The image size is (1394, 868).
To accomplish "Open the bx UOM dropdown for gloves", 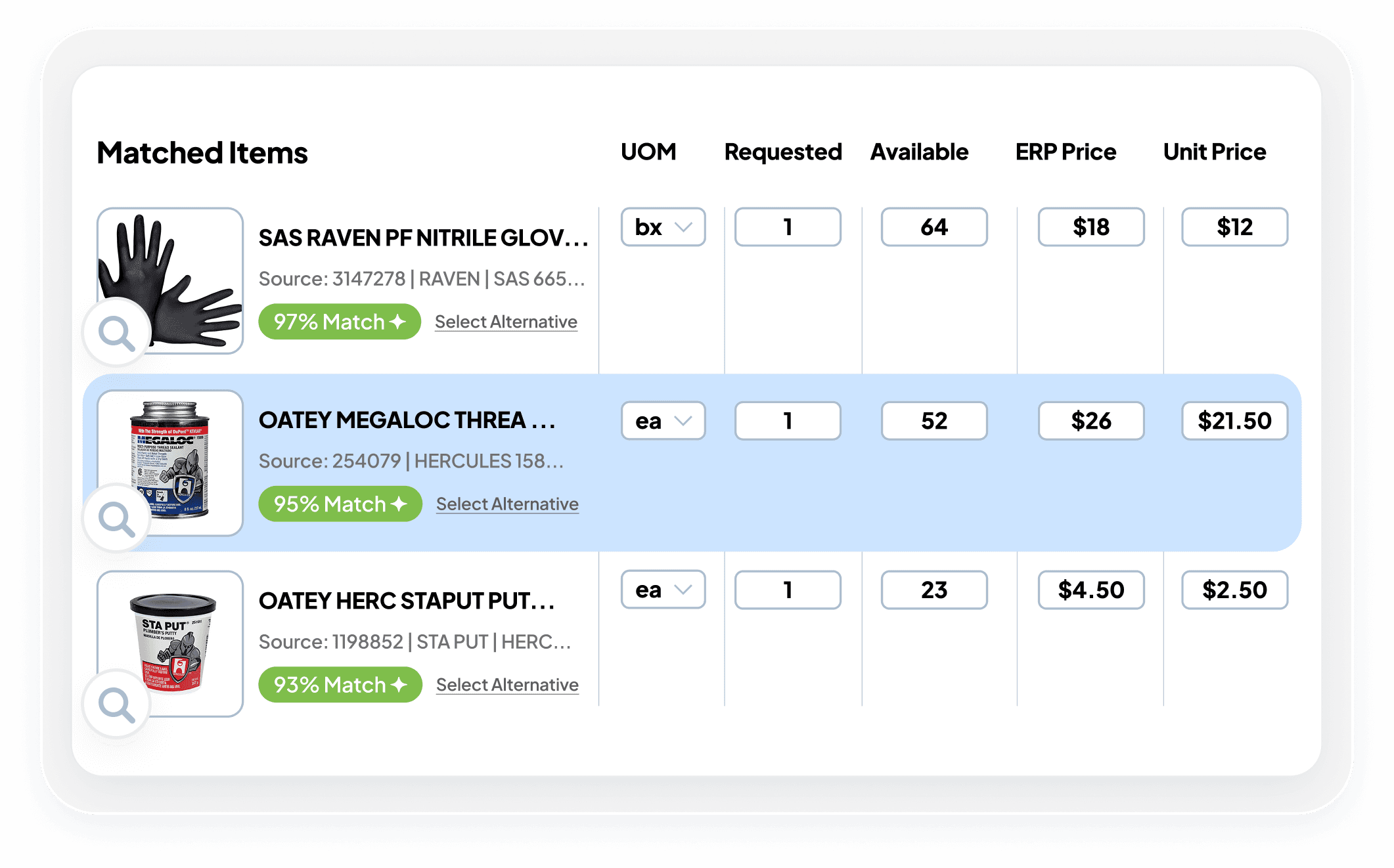I will click(x=663, y=227).
